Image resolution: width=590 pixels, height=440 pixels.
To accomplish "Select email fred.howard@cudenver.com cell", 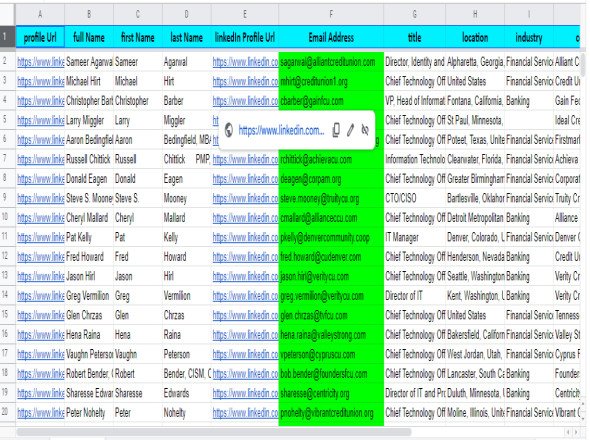I will coord(331,257).
